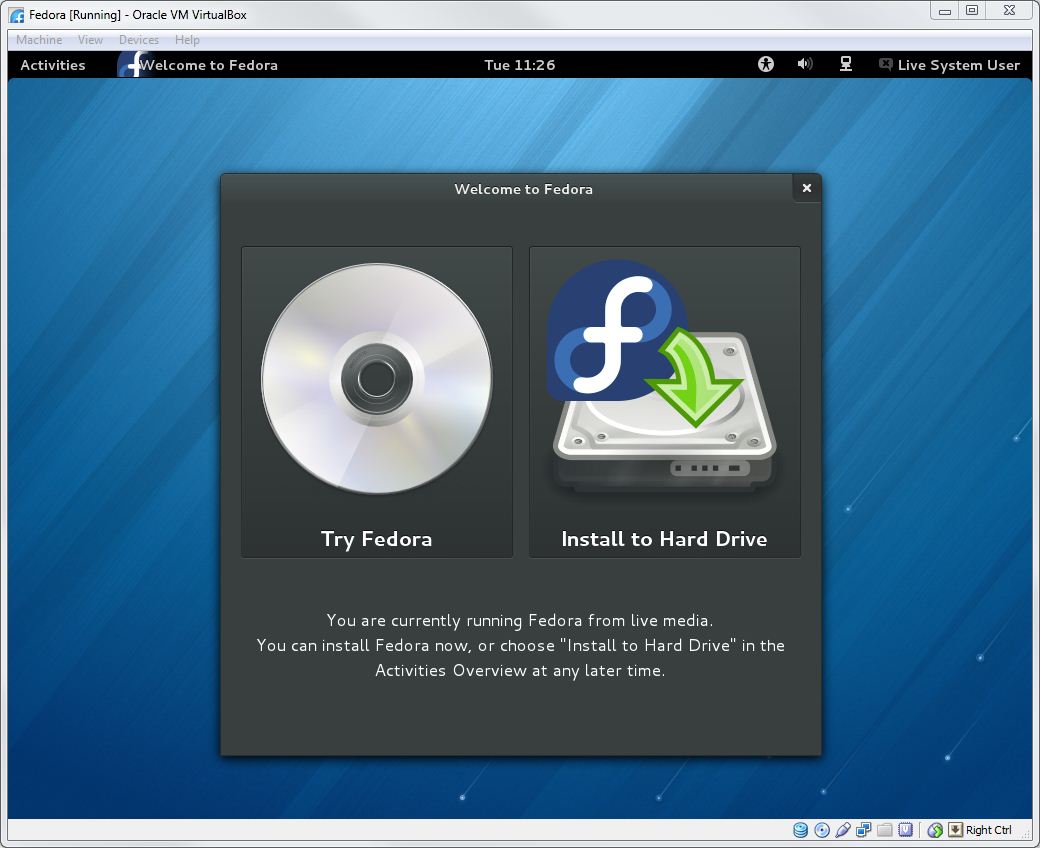Close the Welcome to Fedora dialog
This screenshot has height=848, width=1040.
click(x=807, y=188)
